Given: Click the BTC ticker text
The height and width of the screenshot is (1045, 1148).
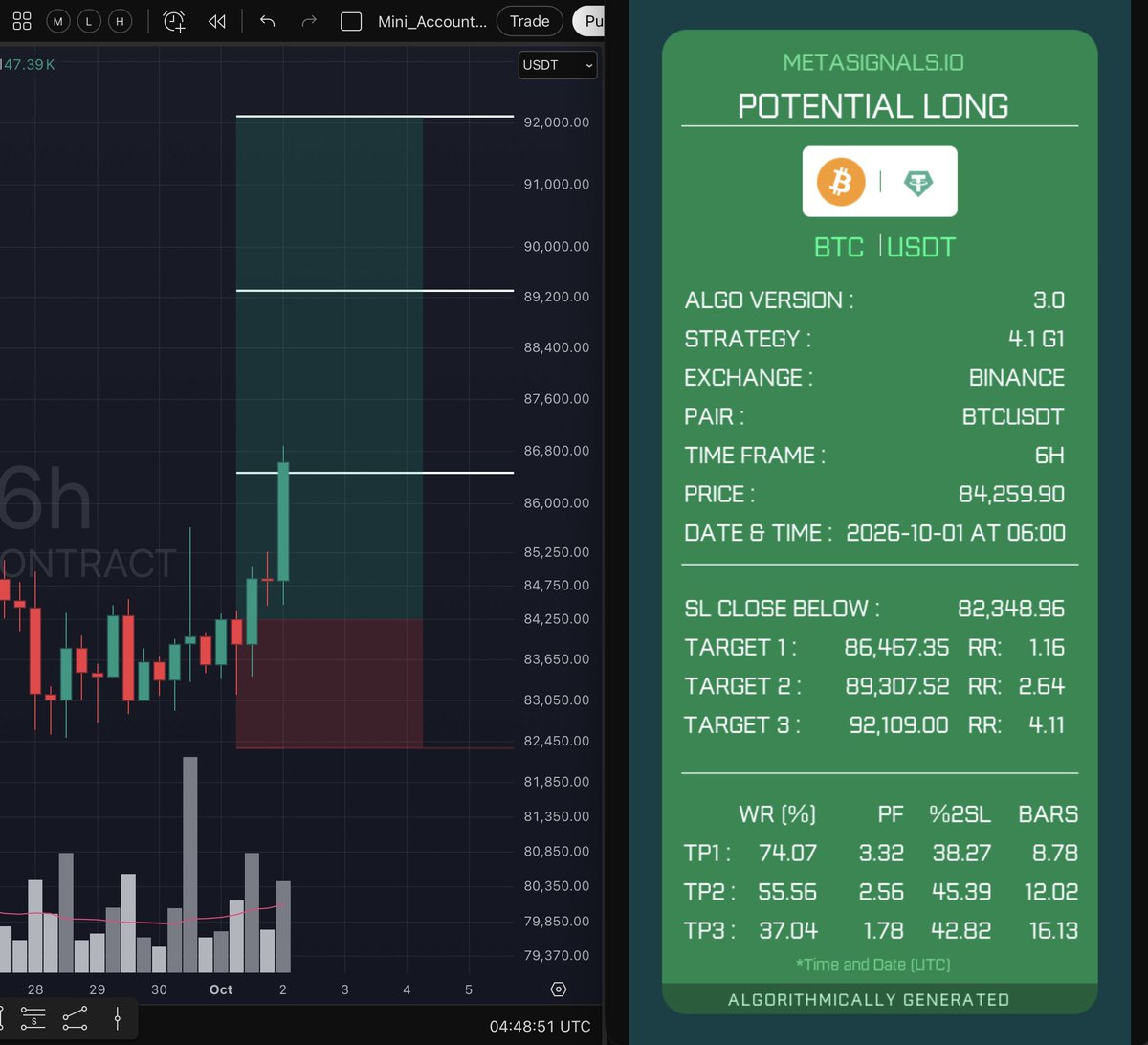Looking at the screenshot, I should [x=839, y=247].
